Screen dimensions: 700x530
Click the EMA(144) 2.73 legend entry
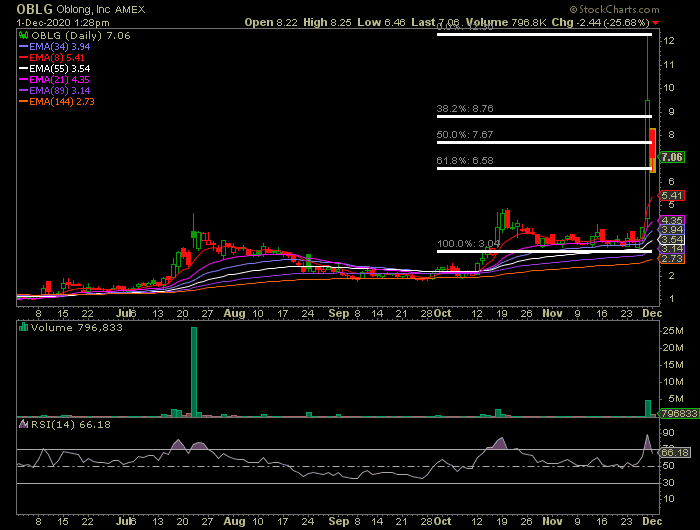coord(57,102)
